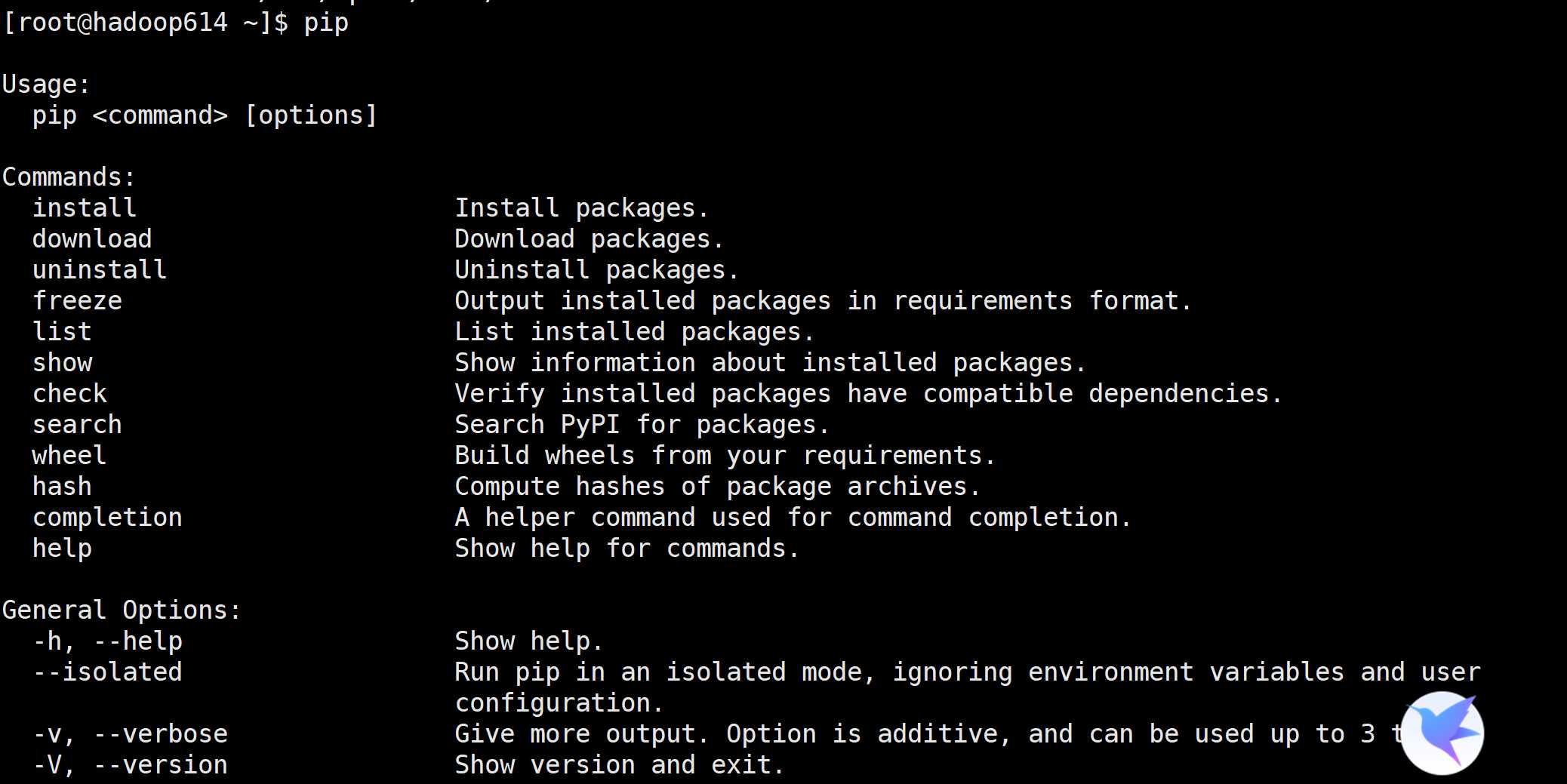Click the 'hash' command entry
1567x784 pixels.
62,486
